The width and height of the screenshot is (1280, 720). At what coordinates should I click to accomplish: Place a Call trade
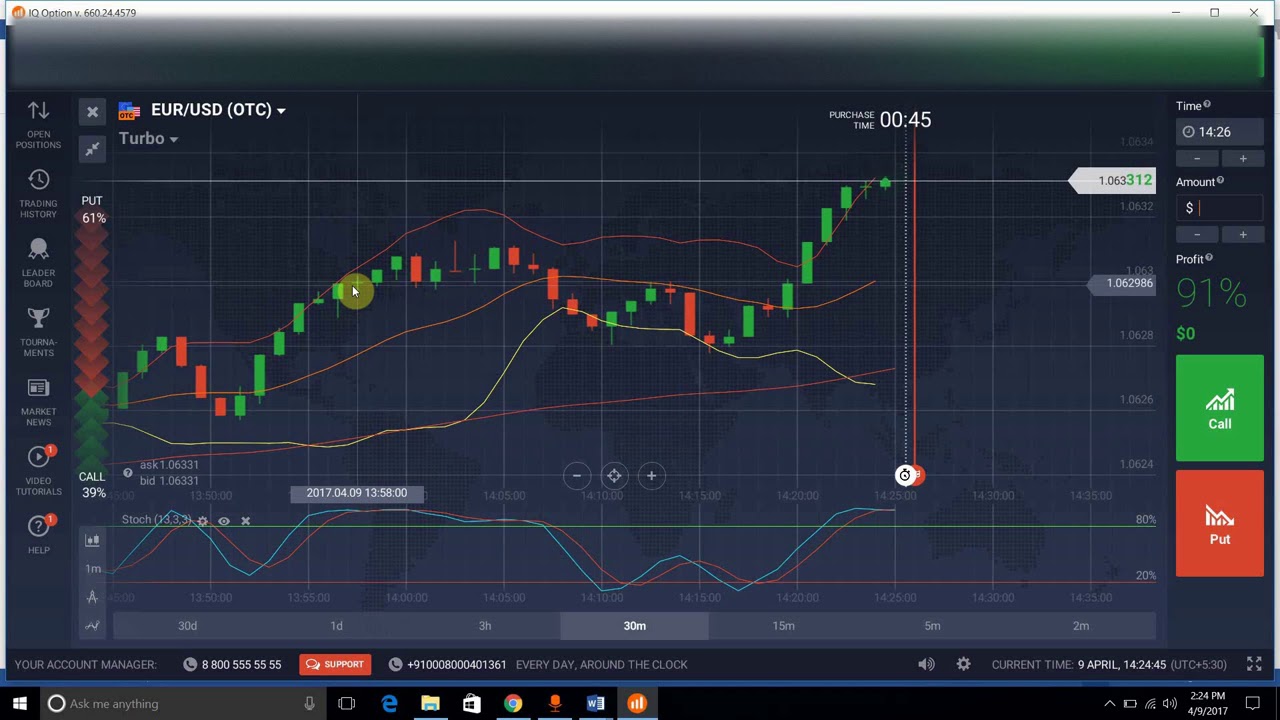[x=1219, y=408]
